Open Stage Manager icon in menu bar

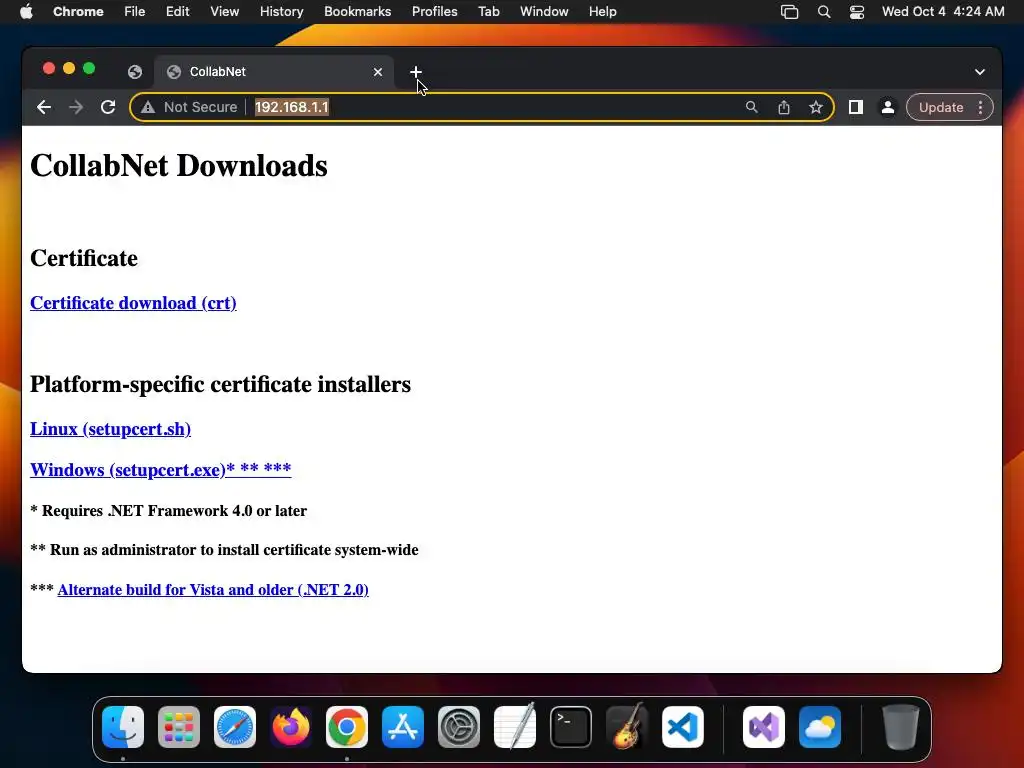pos(790,12)
